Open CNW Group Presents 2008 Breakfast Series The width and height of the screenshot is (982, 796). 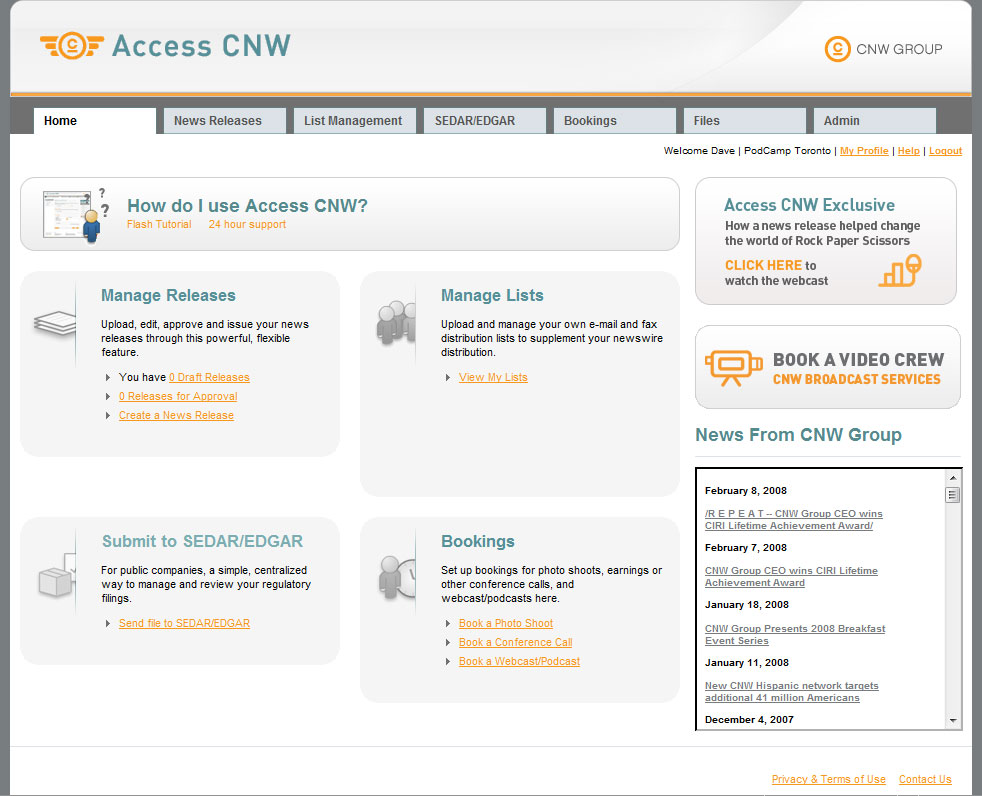pyautogui.click(x=795, y=634)
